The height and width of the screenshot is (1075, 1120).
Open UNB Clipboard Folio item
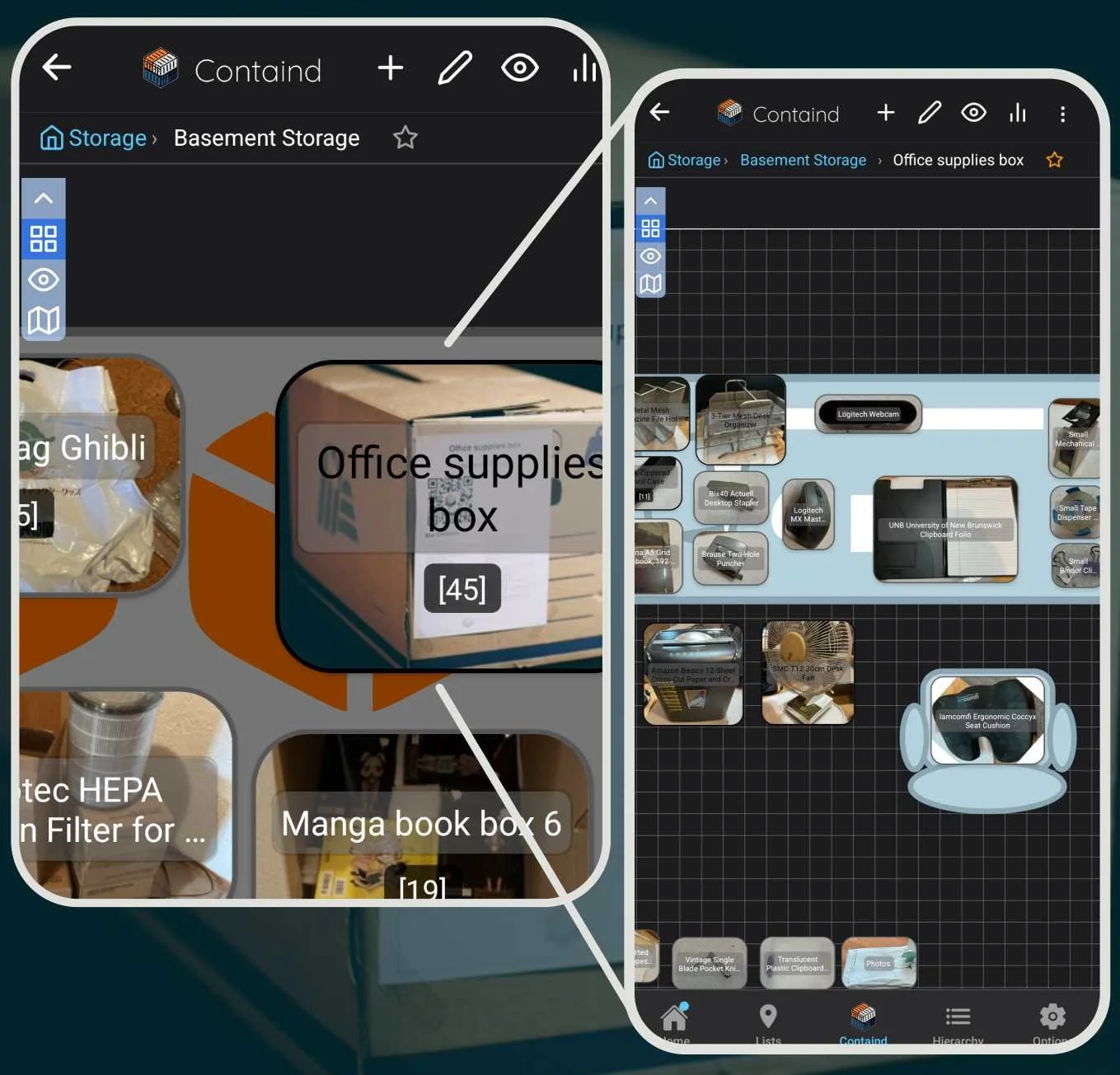click(x=945, y=529)
